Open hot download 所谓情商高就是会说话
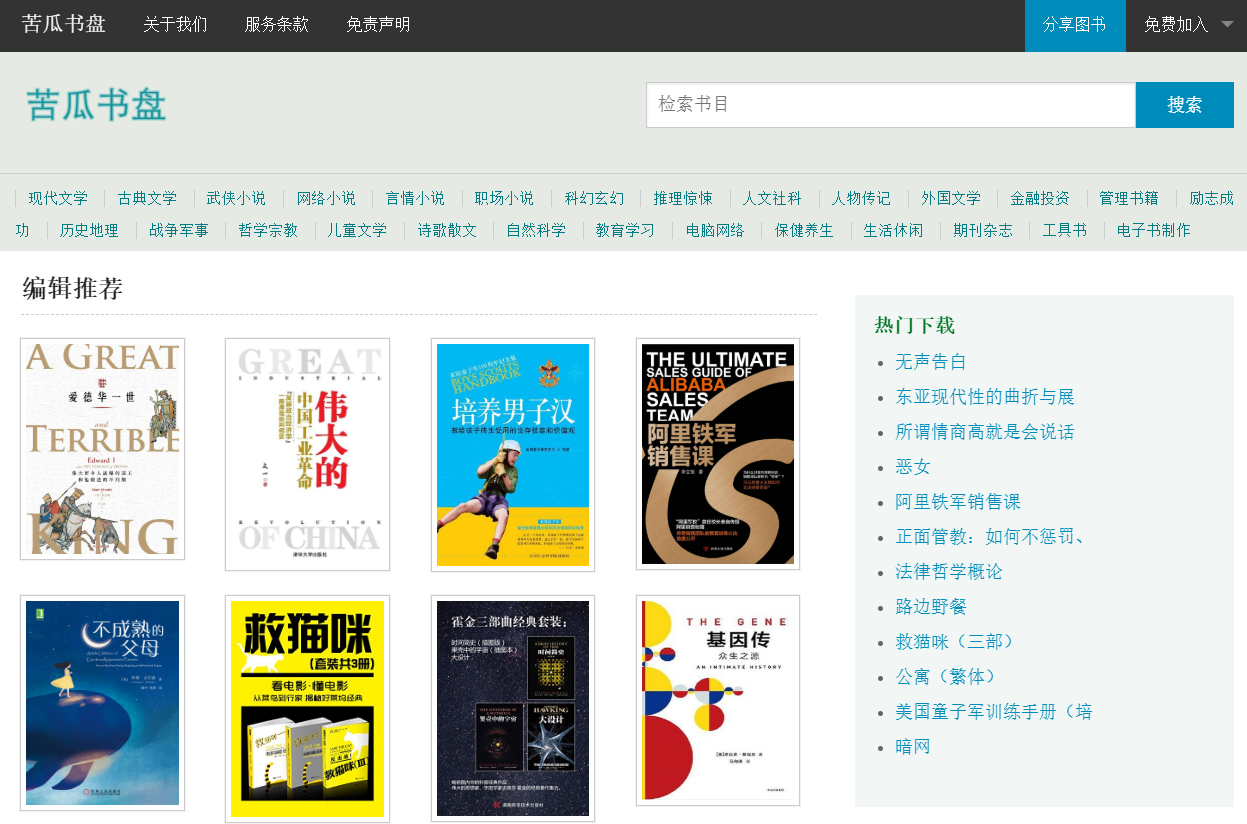Screen dimensions: 1247x824 (984, 432)
